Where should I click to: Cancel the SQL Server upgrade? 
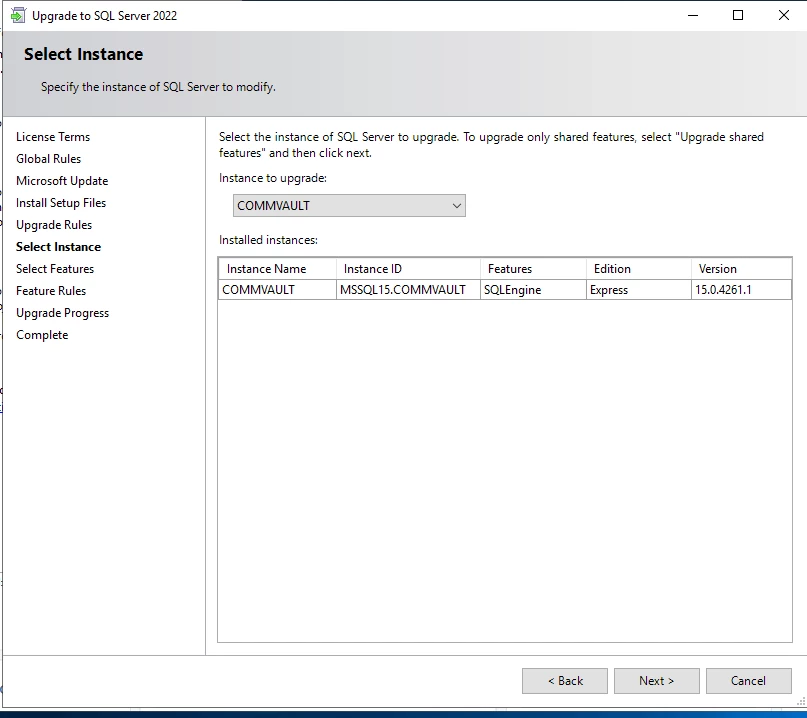pyautogui.click(x=748, y=680)
